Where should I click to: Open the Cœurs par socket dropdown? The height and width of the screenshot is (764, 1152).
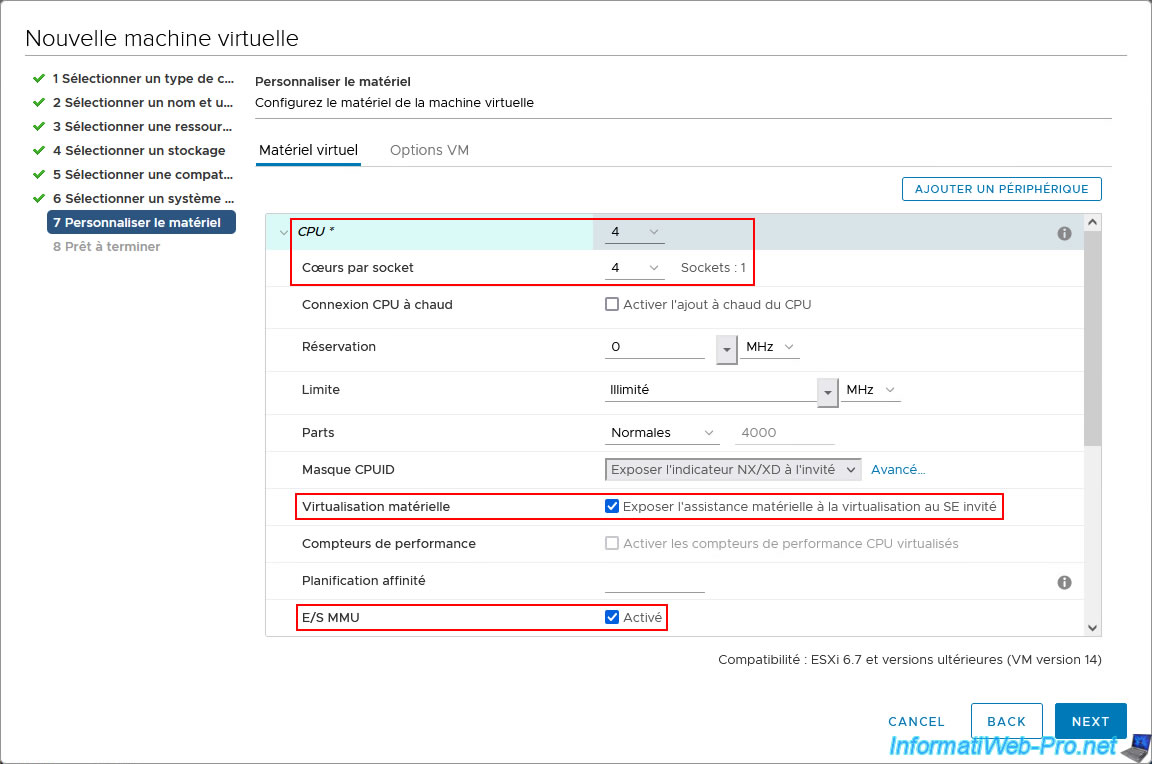tap(635, 268)
